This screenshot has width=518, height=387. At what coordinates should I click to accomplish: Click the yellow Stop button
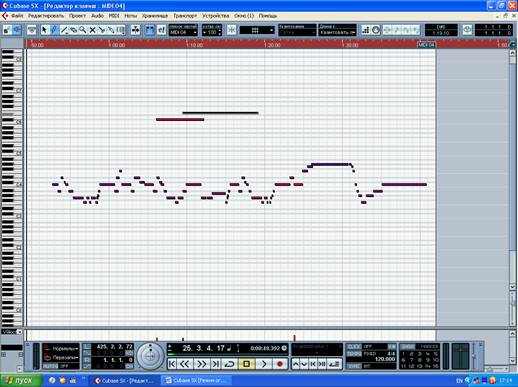pyautogui.click(x=246, y=364)
